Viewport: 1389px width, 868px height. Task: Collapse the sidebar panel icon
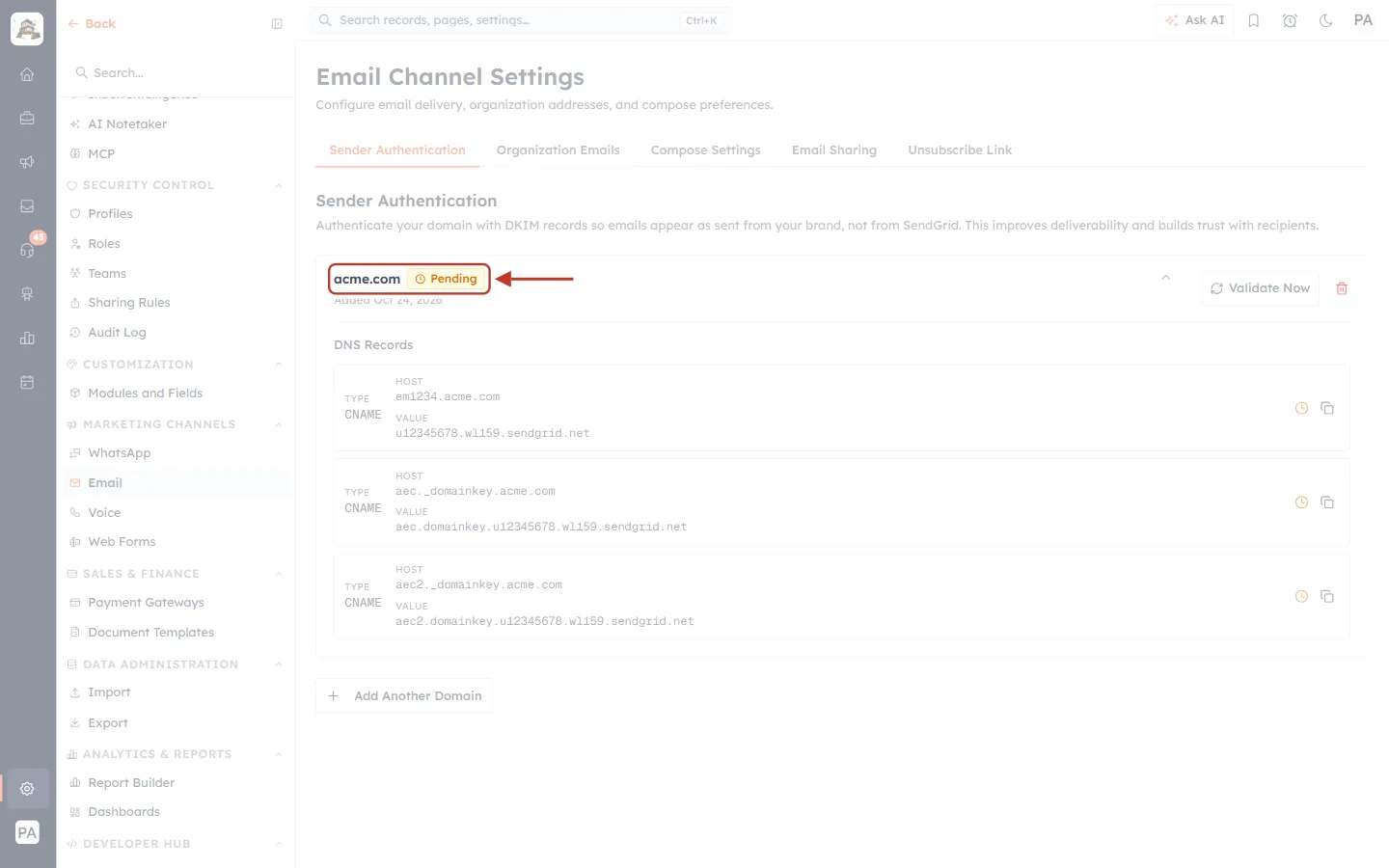[x=277, y=24]
